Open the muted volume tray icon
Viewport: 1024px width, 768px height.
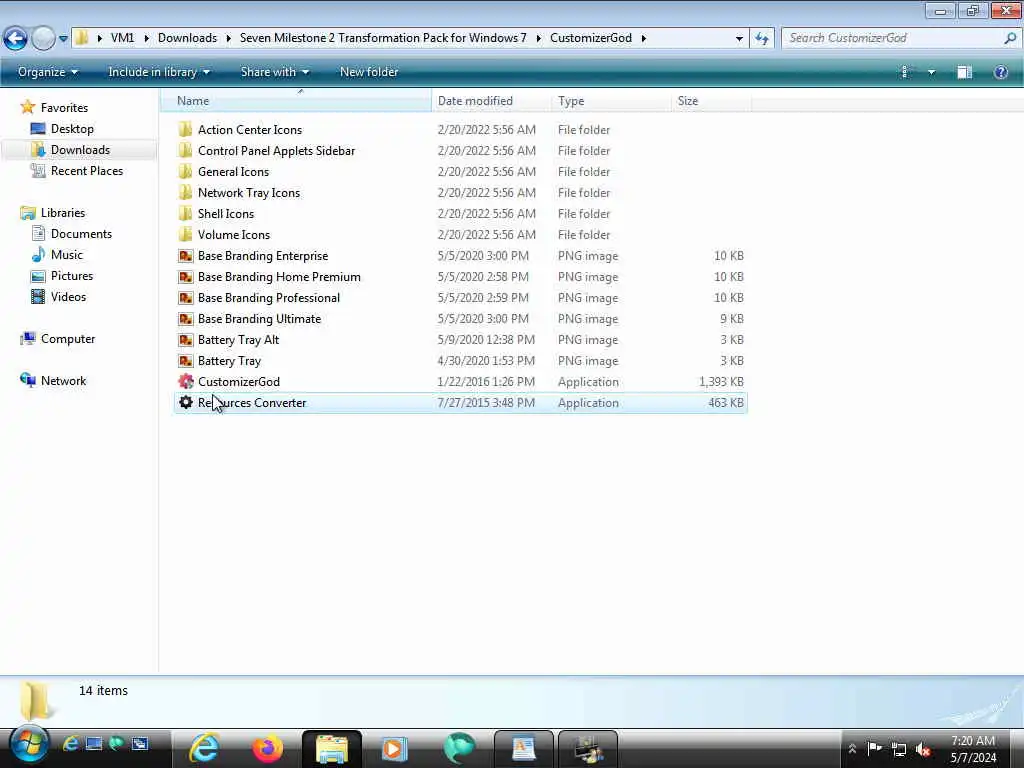coord(923,749)
